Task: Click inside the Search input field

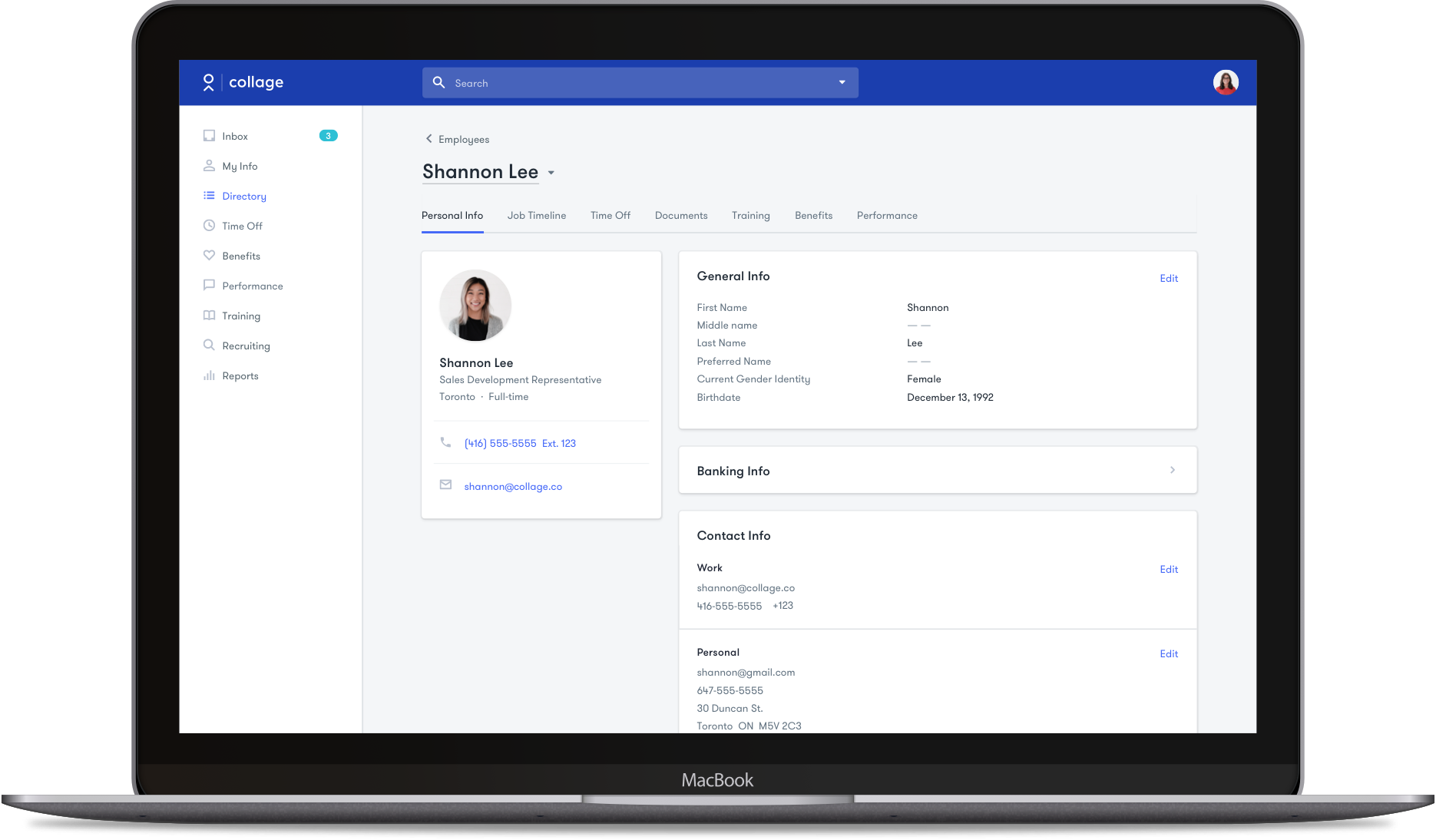Action: tap(640, 82)
